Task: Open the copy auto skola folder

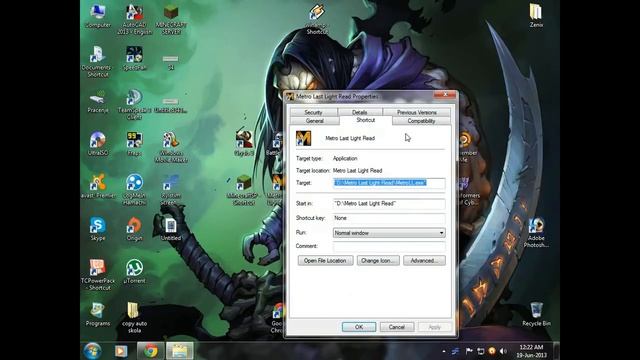Action: tap(134, 318)
